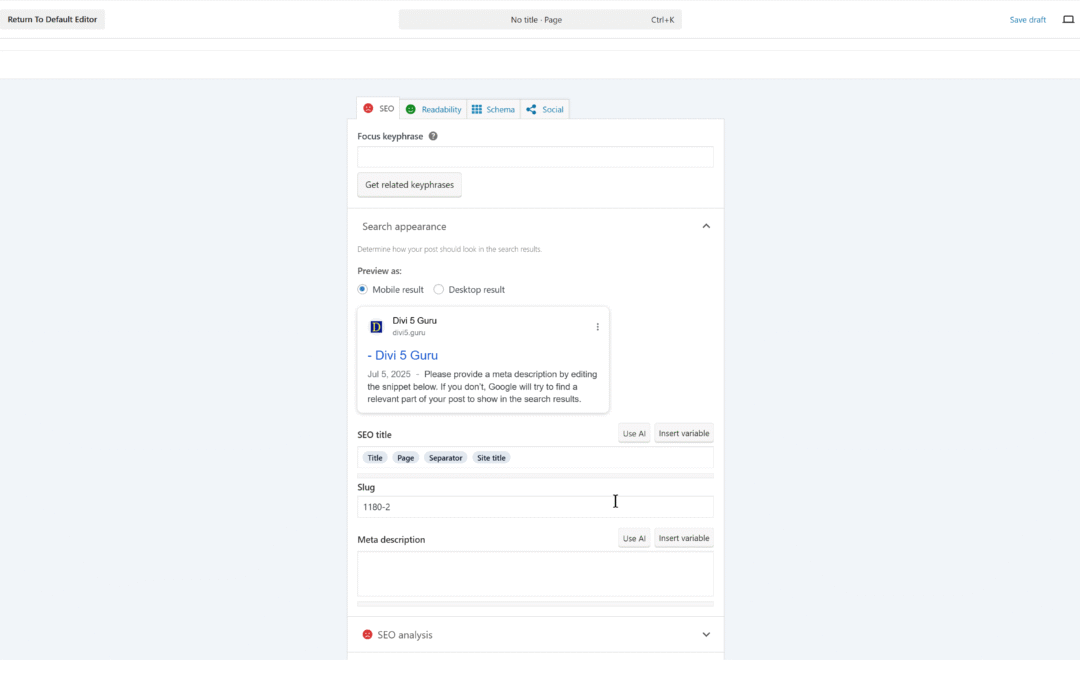Select the Mobile result radio button

pos(362,289)
